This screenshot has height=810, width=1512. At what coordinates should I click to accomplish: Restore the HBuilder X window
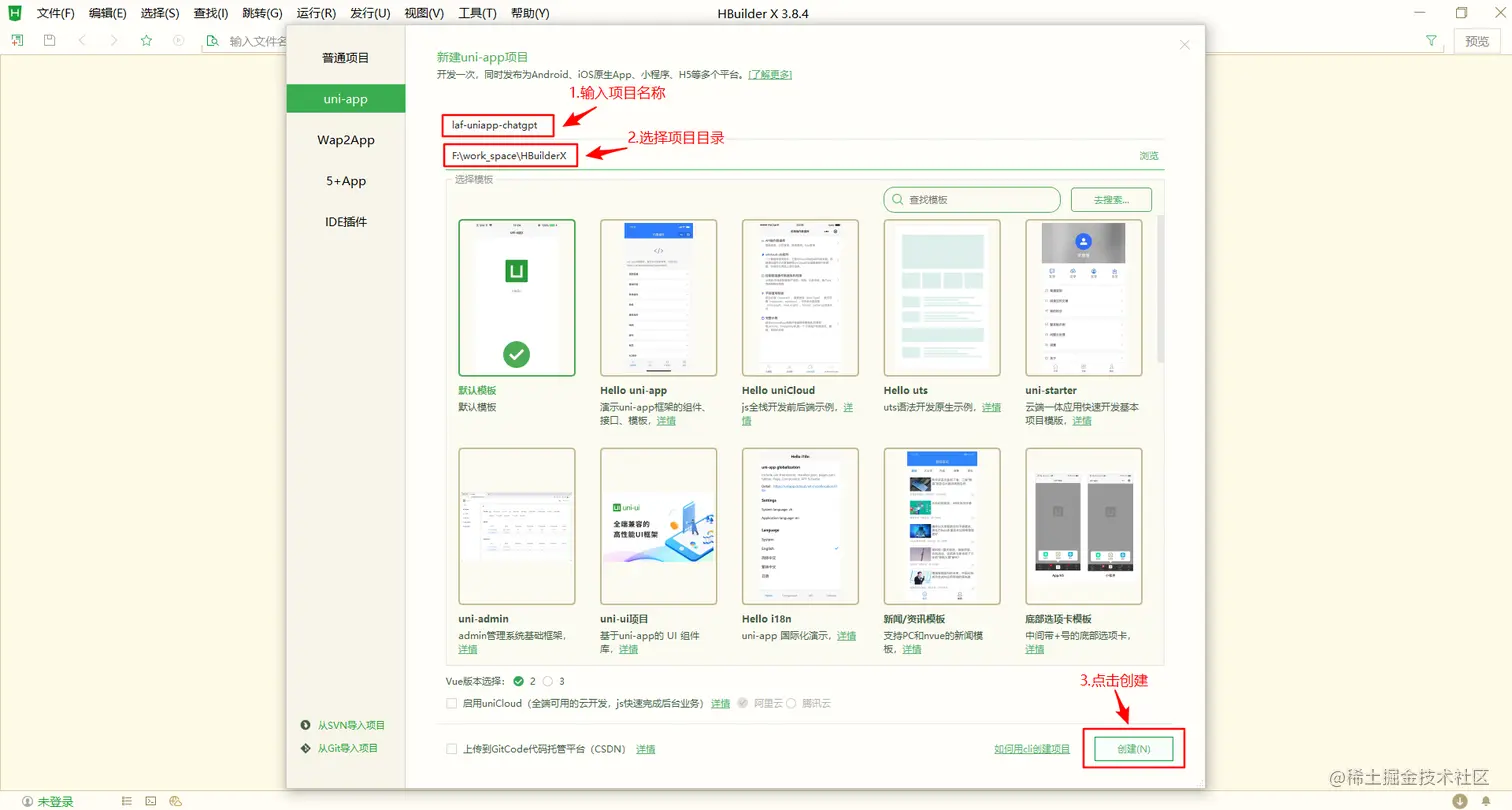coord(1462,13)
